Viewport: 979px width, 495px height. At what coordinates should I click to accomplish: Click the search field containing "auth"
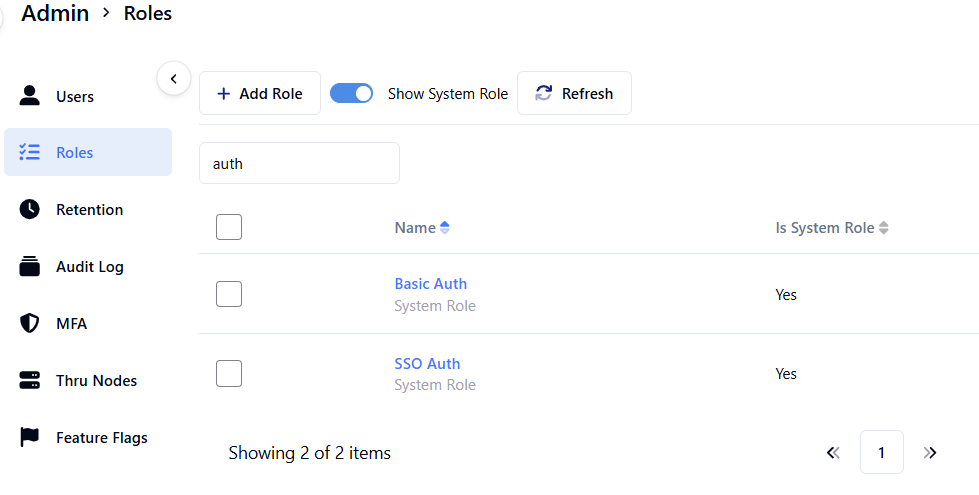point(299,163)
